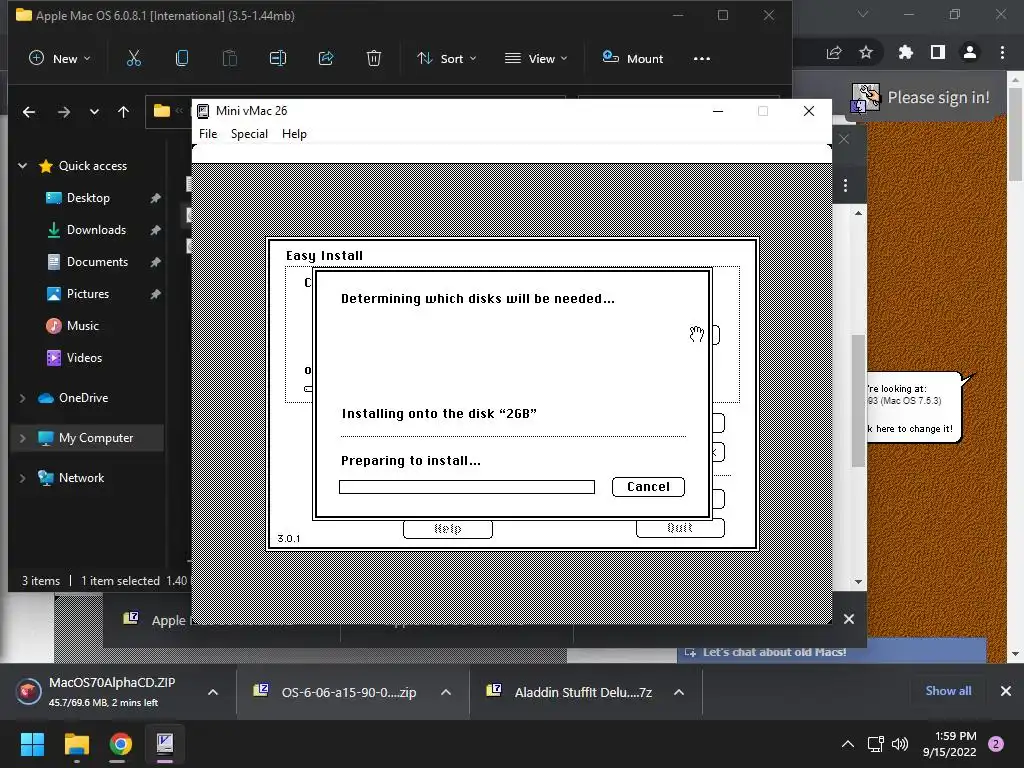The width and height of the screenshot is (1024, 768).
Task: Open recent locations chevron in File Explorer
Action: [x=94, y=112]
